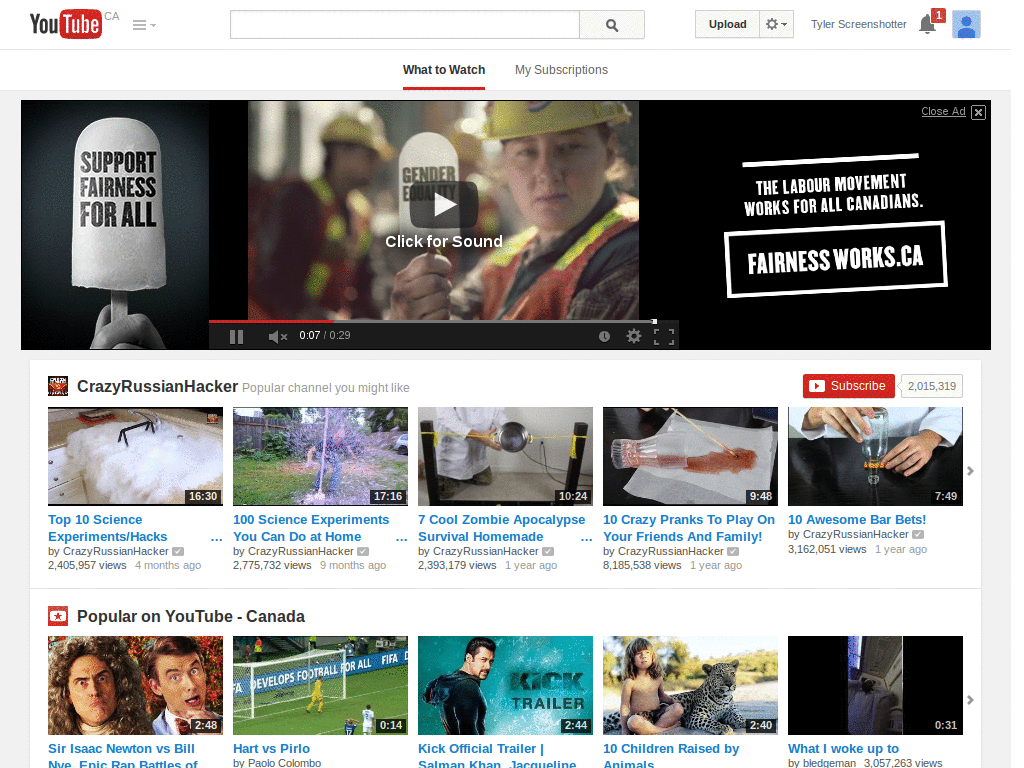Expand options for 7 Cool Zombie video
Screen dimensions: 1024x768
point(586,539)
